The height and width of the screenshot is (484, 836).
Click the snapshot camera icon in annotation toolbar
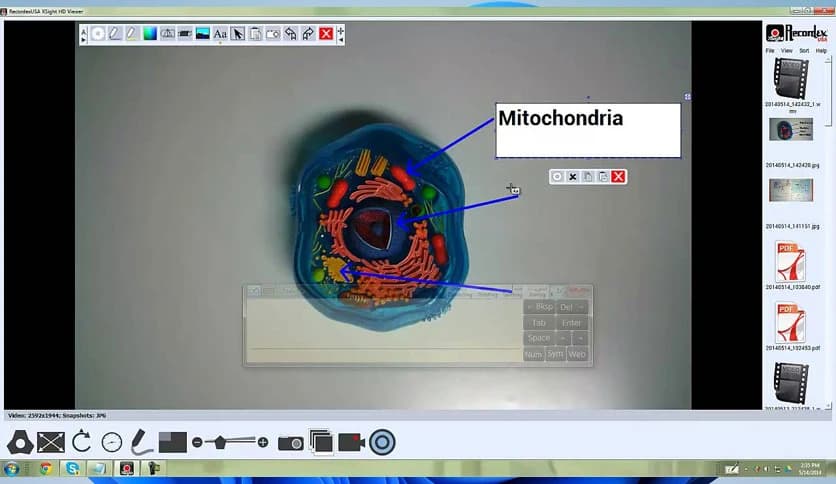273,34
